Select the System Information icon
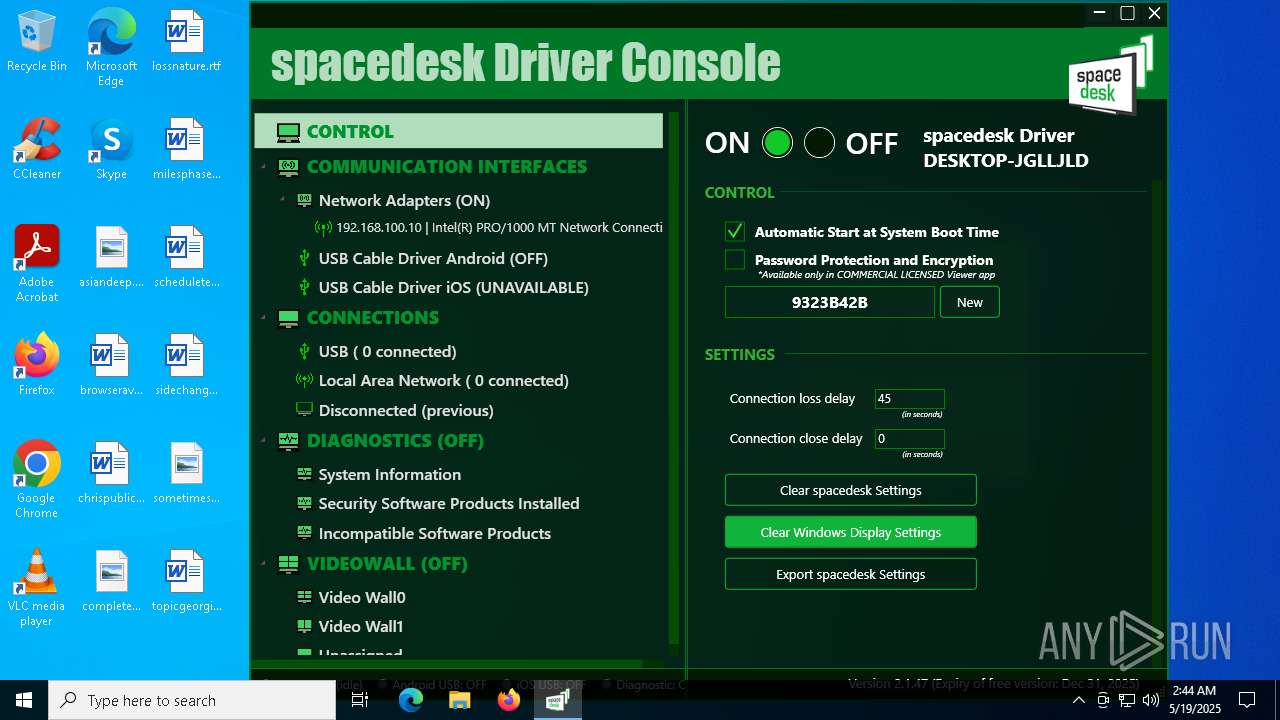Viewport: 1280px width, 720px height. tap(305, 474)
